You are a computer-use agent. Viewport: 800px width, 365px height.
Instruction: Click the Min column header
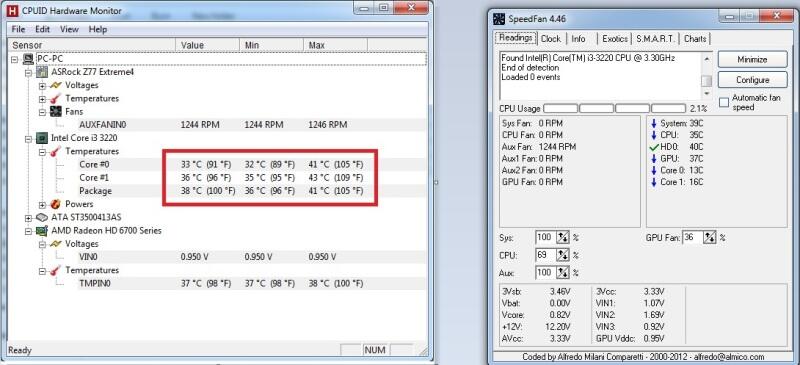tap(271, 45)
